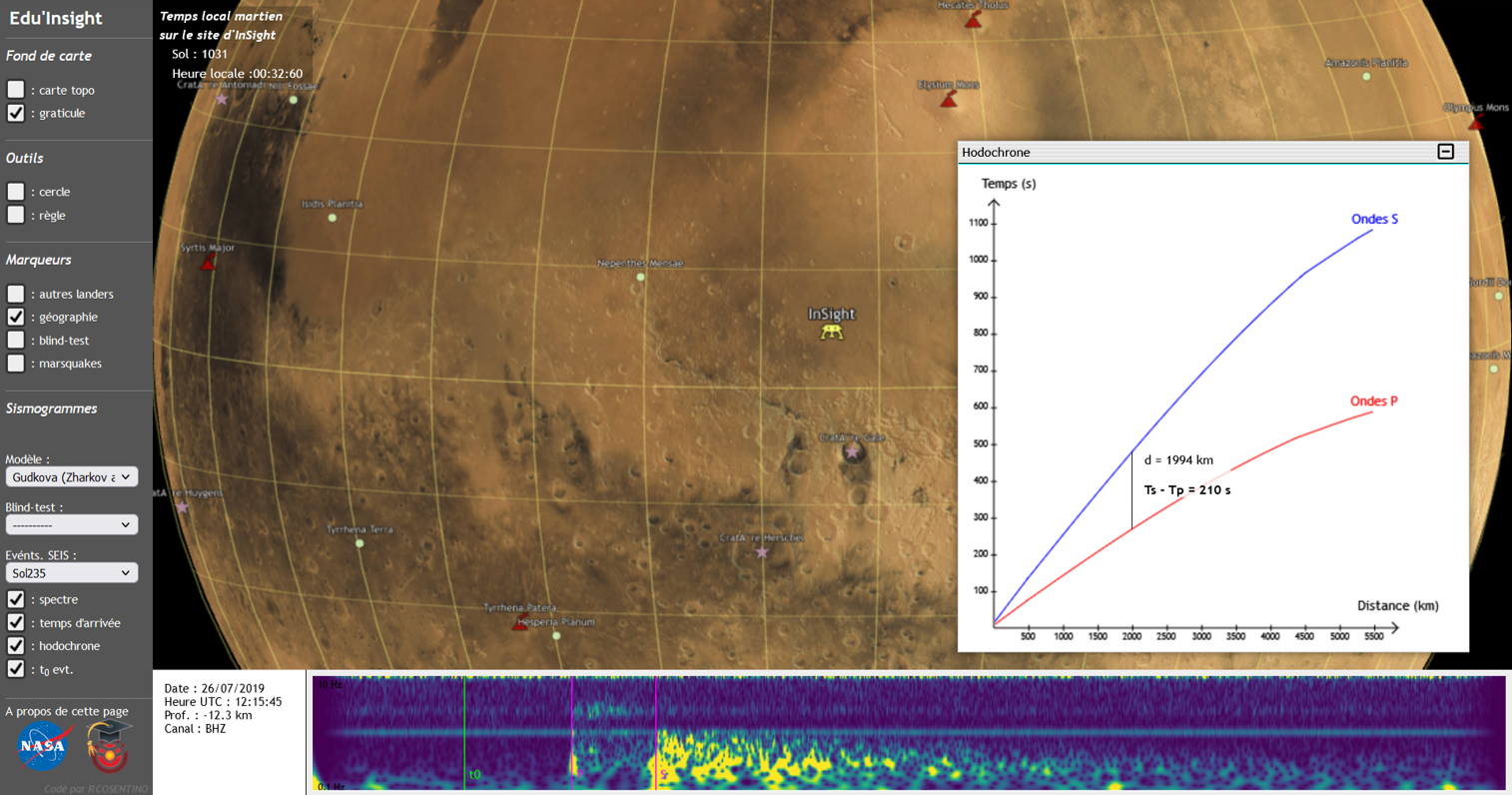The height and width of the screenshot is (795, 1512).
Task: Open the Modèle dropdown (Gudkova)
Action: (72, 477)
